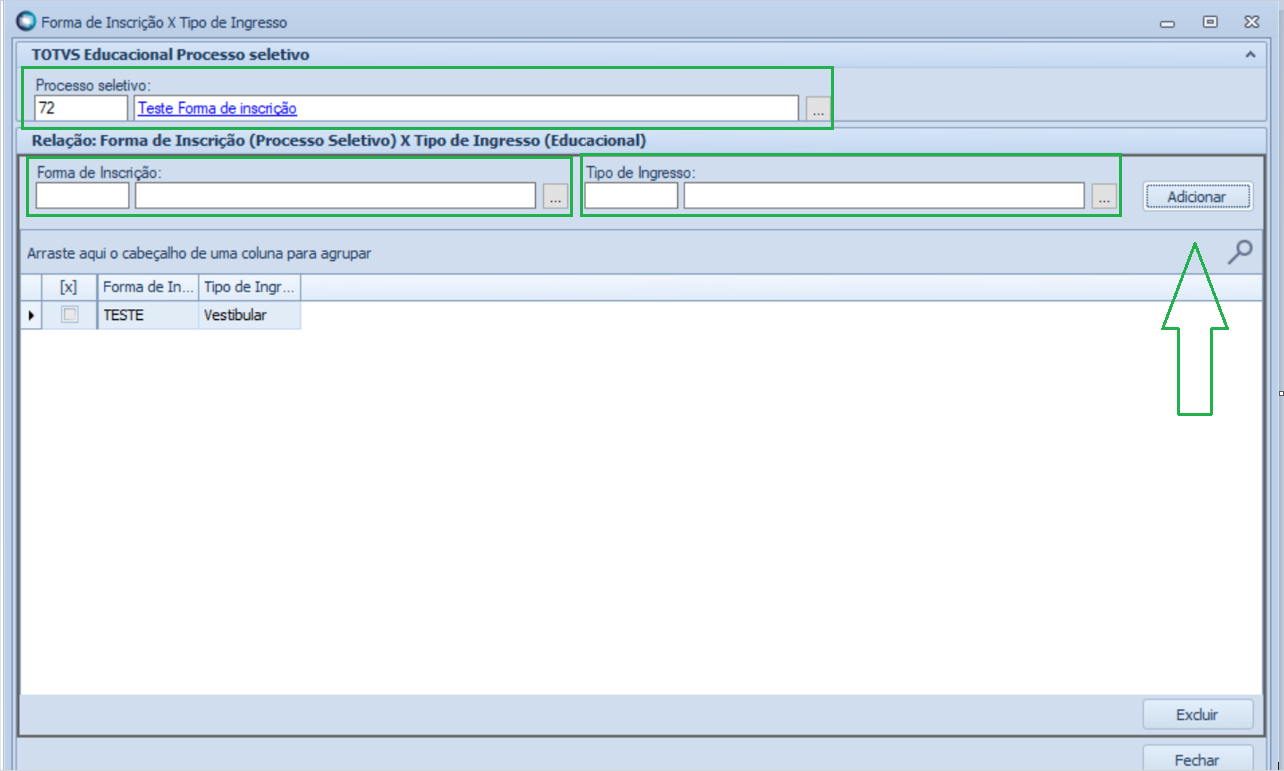Screen dimensions: 1284x771
Task: Click the Forma de Inscrição code field
Action: tap(83, 196)
